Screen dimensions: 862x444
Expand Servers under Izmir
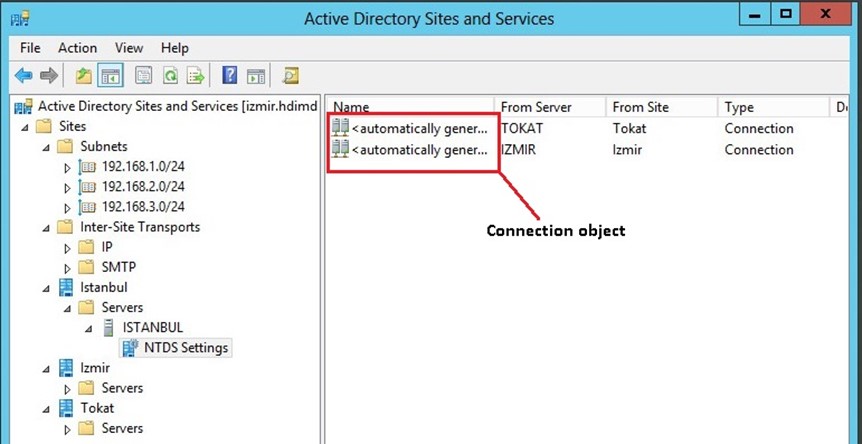[68, 390]
